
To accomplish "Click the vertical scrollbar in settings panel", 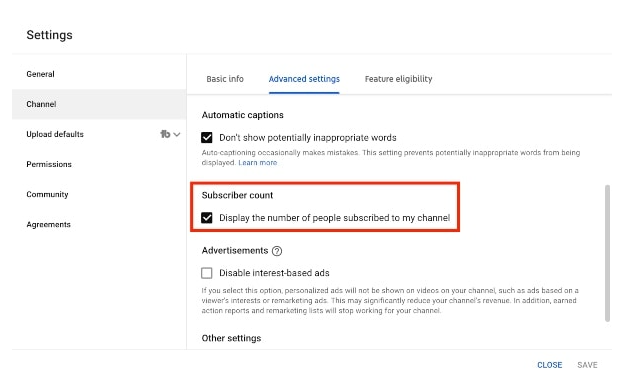I will pos(607,253).
